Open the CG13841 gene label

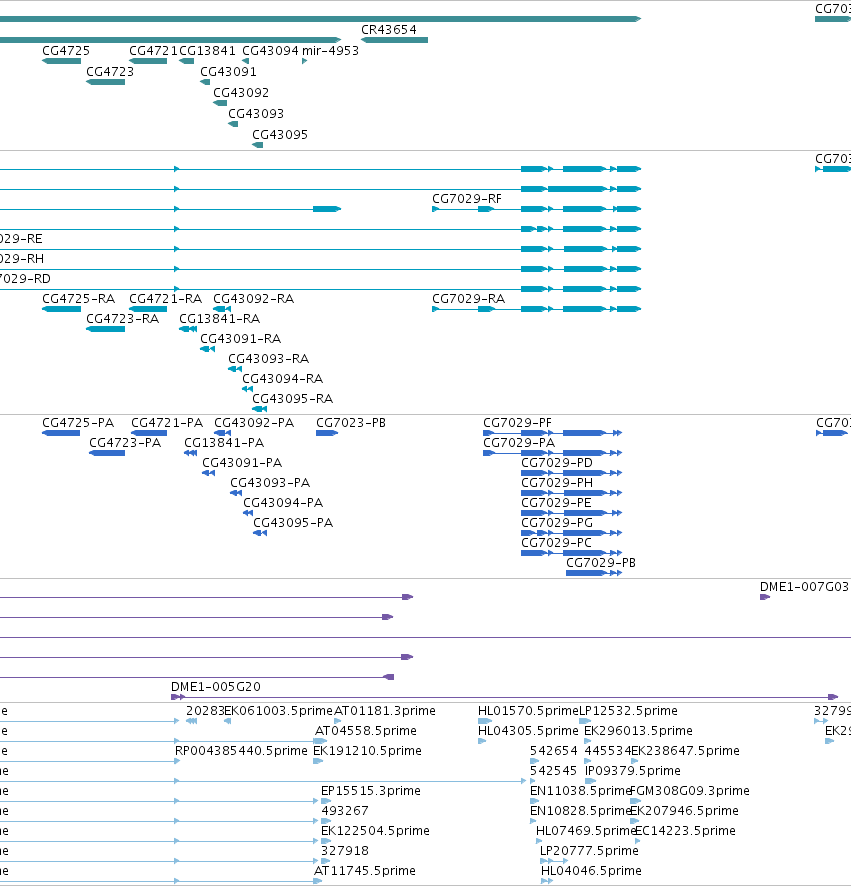(207, 50)
